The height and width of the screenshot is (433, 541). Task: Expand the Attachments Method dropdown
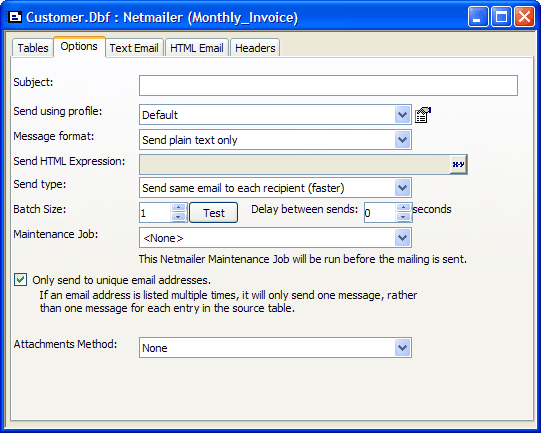click(x=402, y=347)
